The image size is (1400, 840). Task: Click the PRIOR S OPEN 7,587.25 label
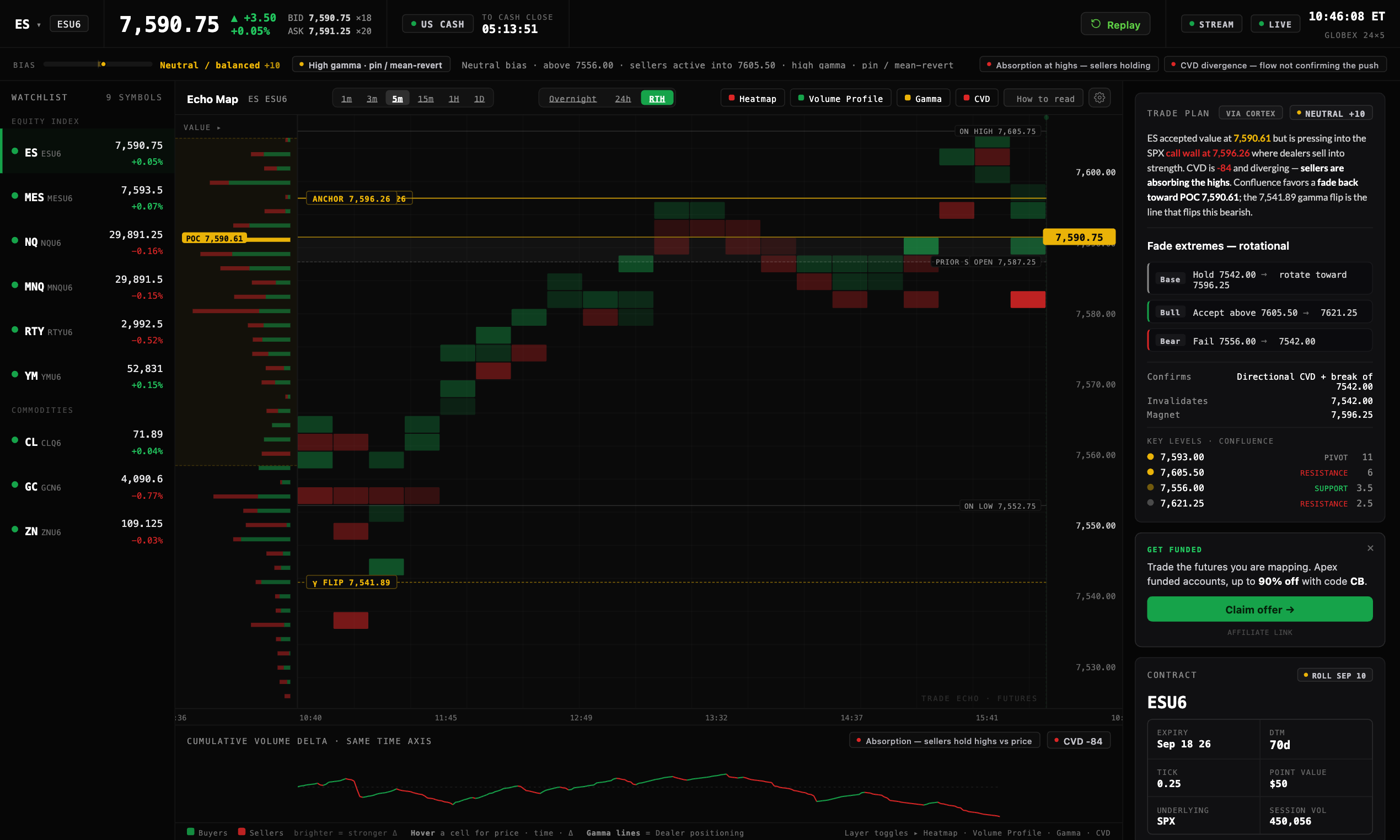(x=985, y=262)
